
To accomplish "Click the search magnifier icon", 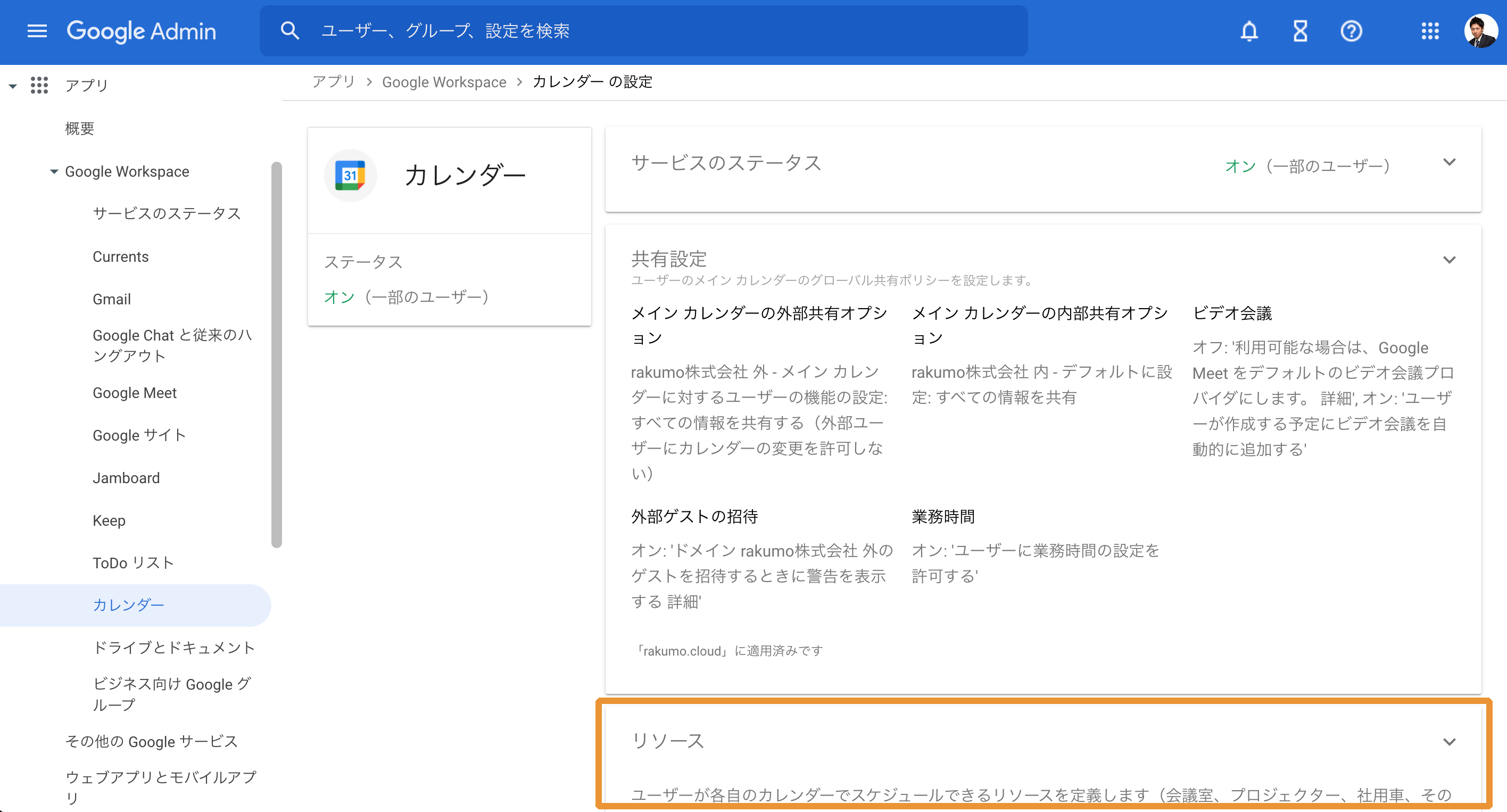I will click(289, 30).
